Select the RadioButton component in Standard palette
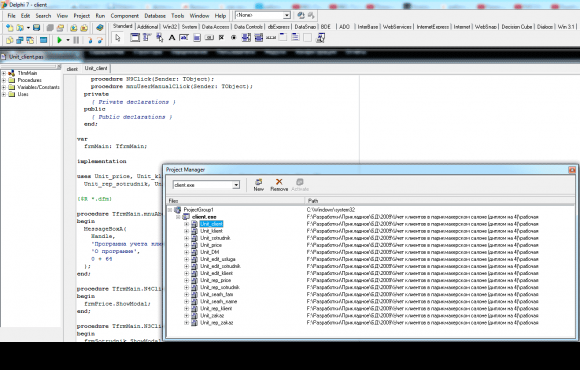Image resolution: width=580 pixels, height=370 pixels. (x=233, y=37)
